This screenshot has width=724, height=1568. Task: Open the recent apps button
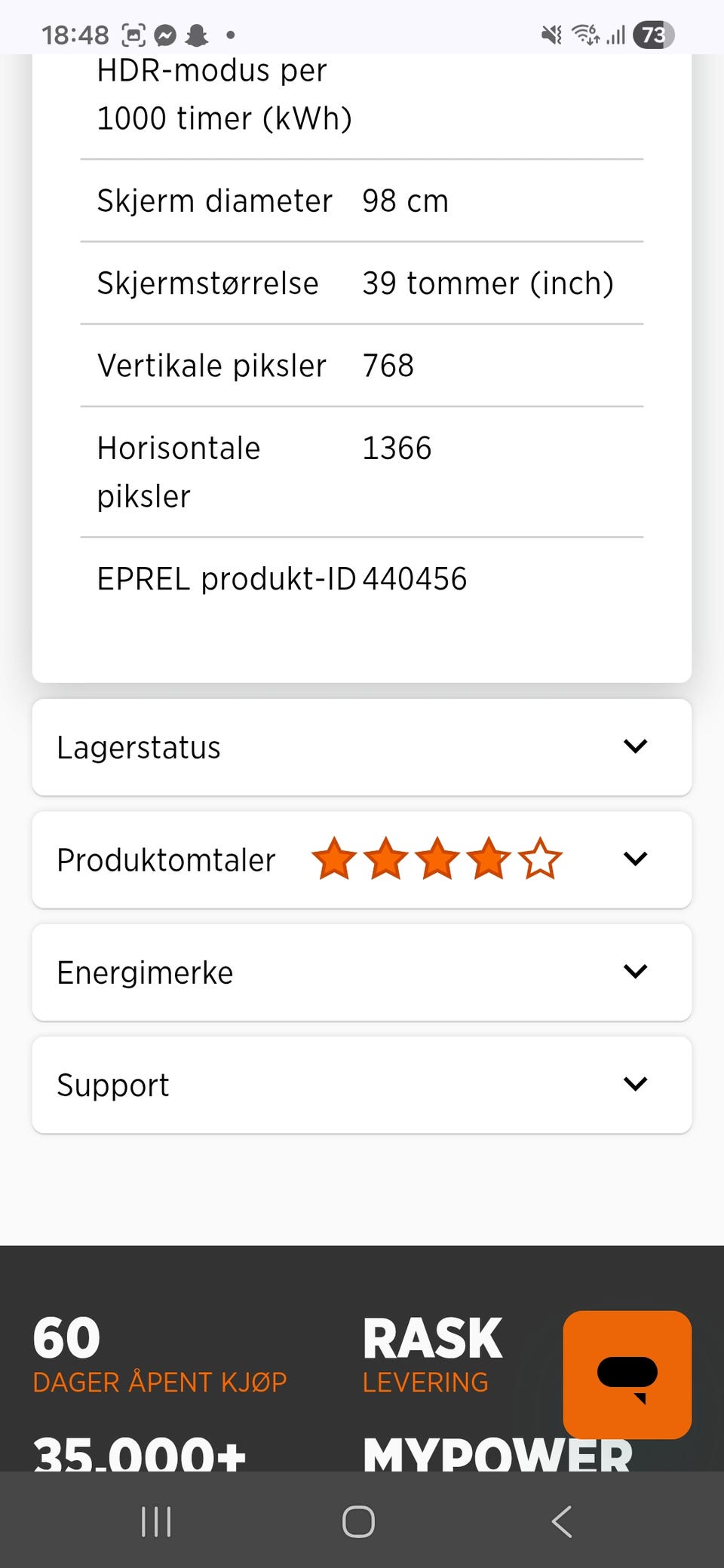tap(156, 1521)
